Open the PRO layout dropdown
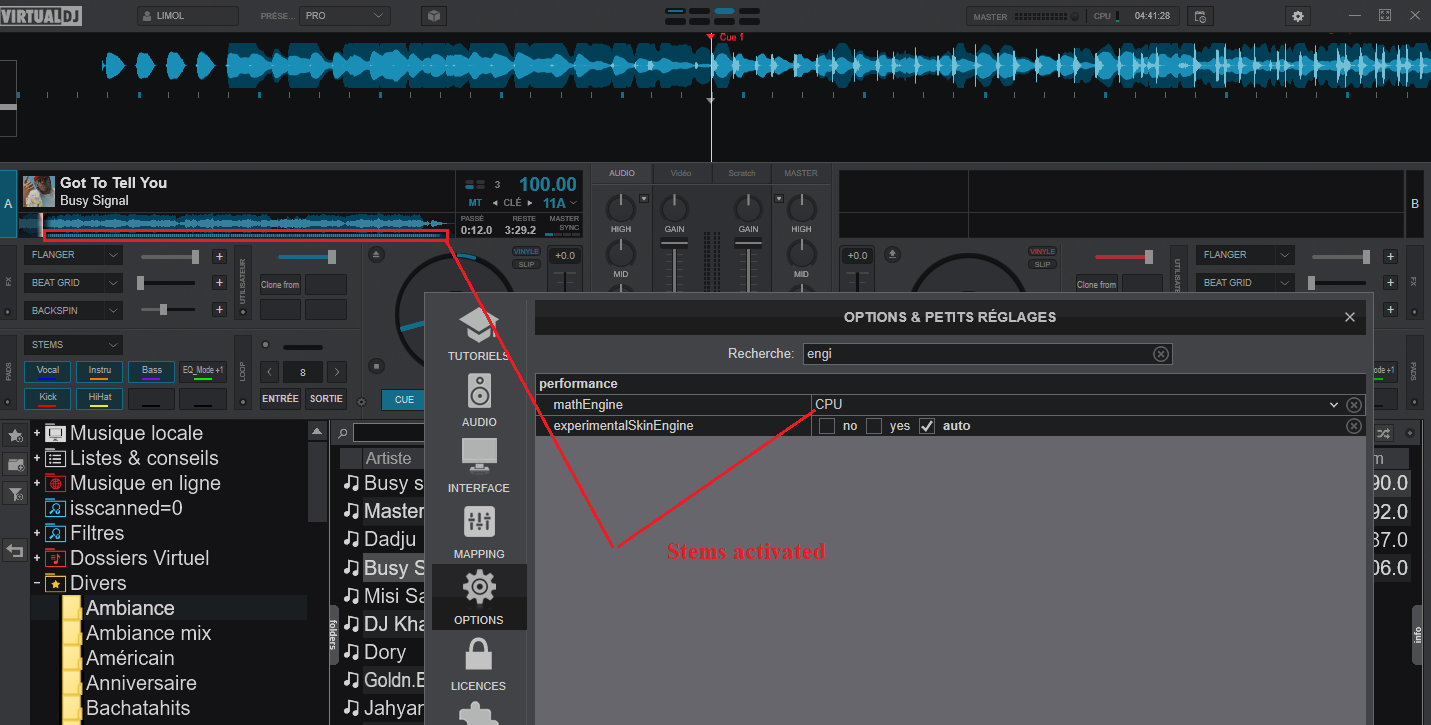The width and height of the screenshot is (1431, 725). click(345, 16)
